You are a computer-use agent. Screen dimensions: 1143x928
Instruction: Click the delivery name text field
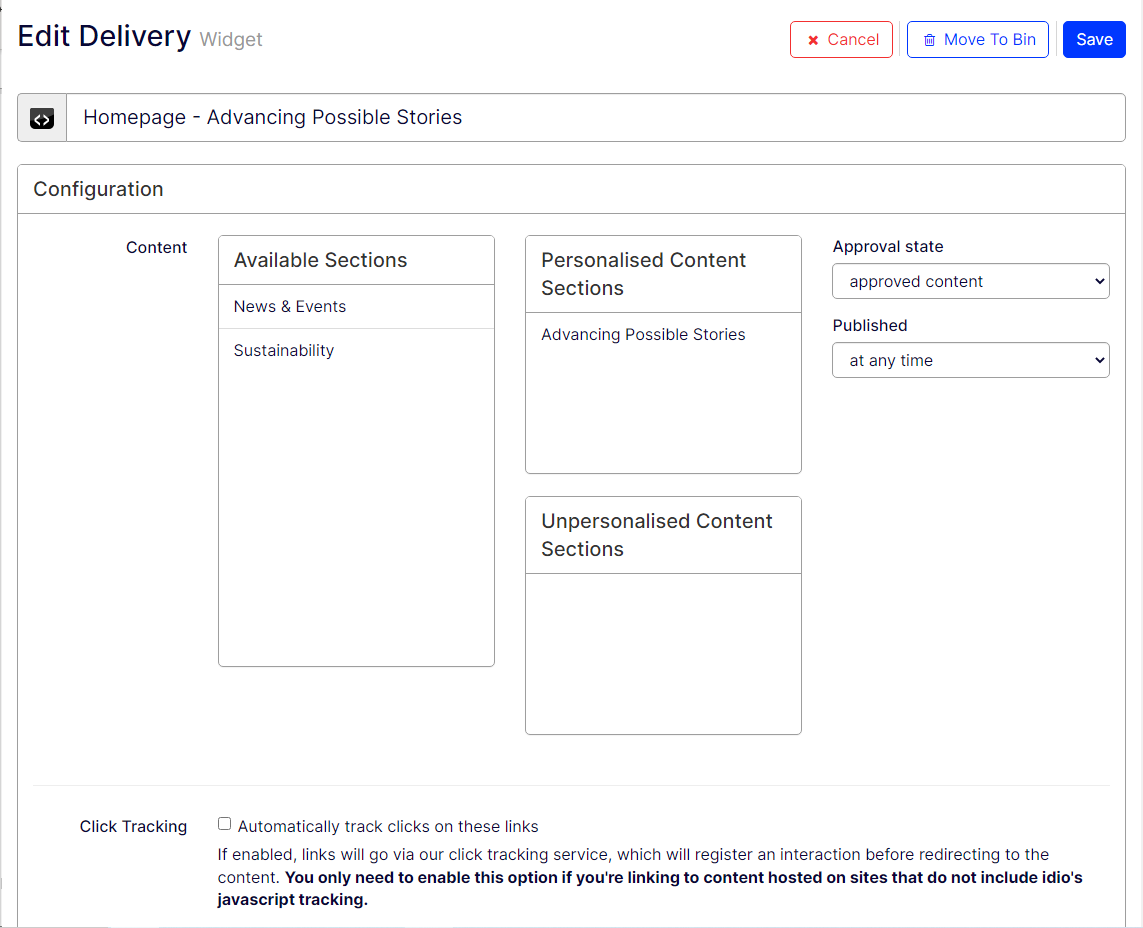coord(595,118)
